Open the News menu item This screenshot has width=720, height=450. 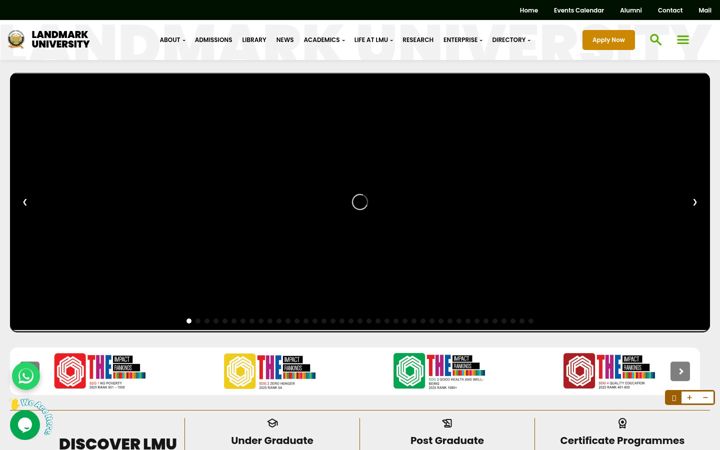[285, 40]
